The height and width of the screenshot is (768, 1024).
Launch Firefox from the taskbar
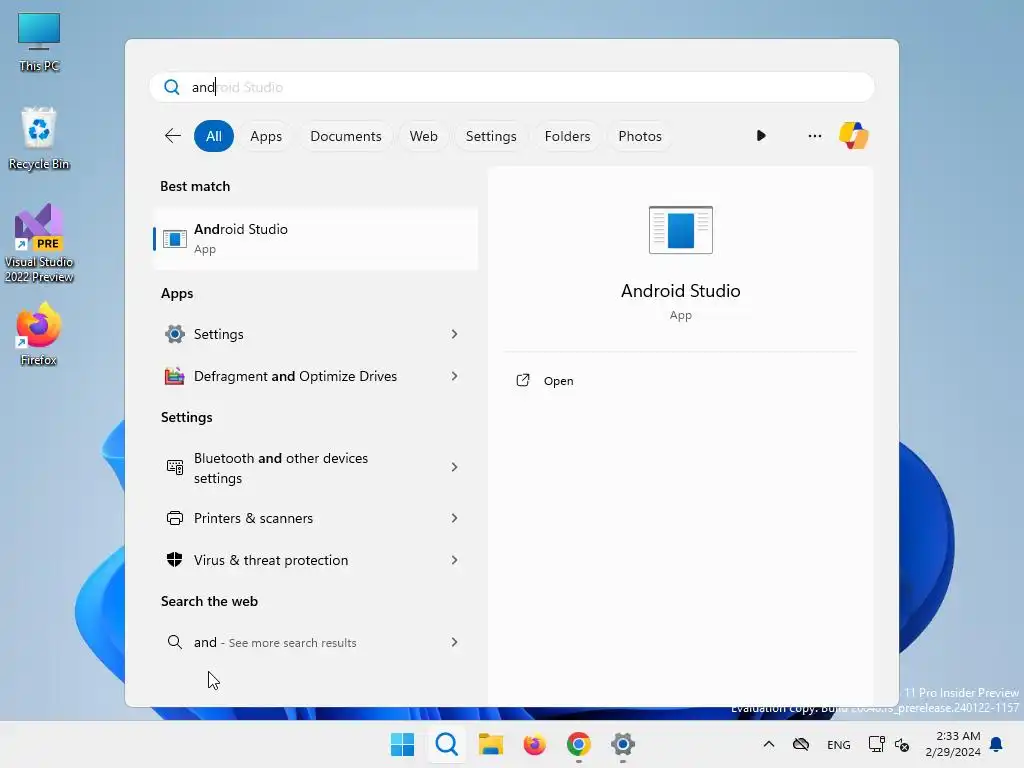(x=534, y=744)
